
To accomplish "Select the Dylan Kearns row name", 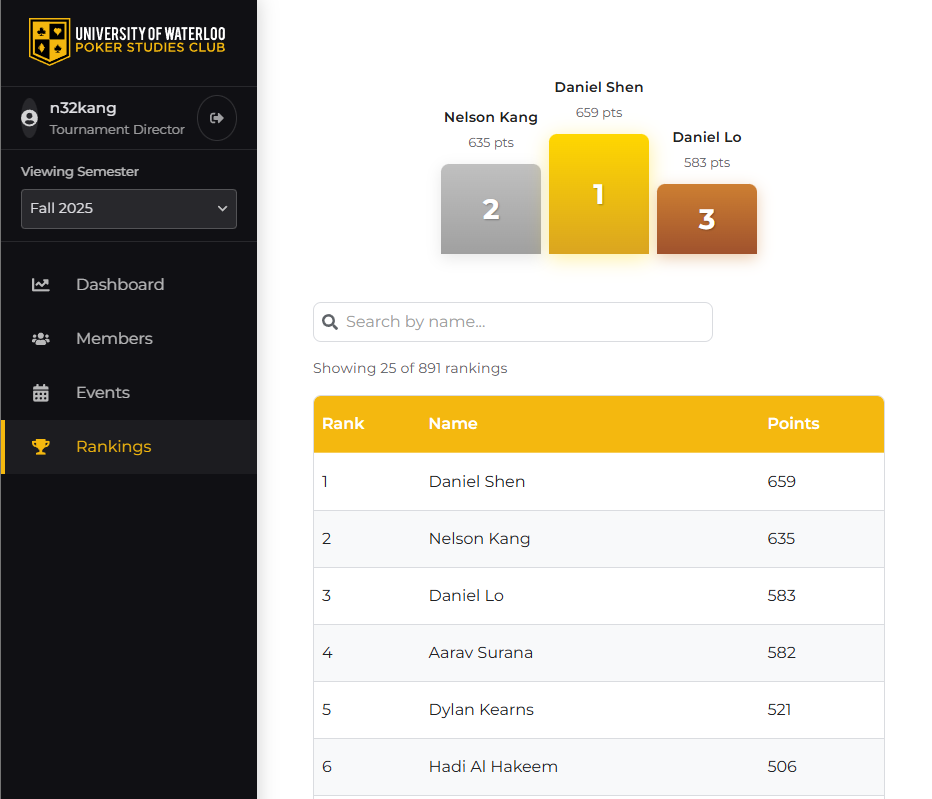I will 481,710.
